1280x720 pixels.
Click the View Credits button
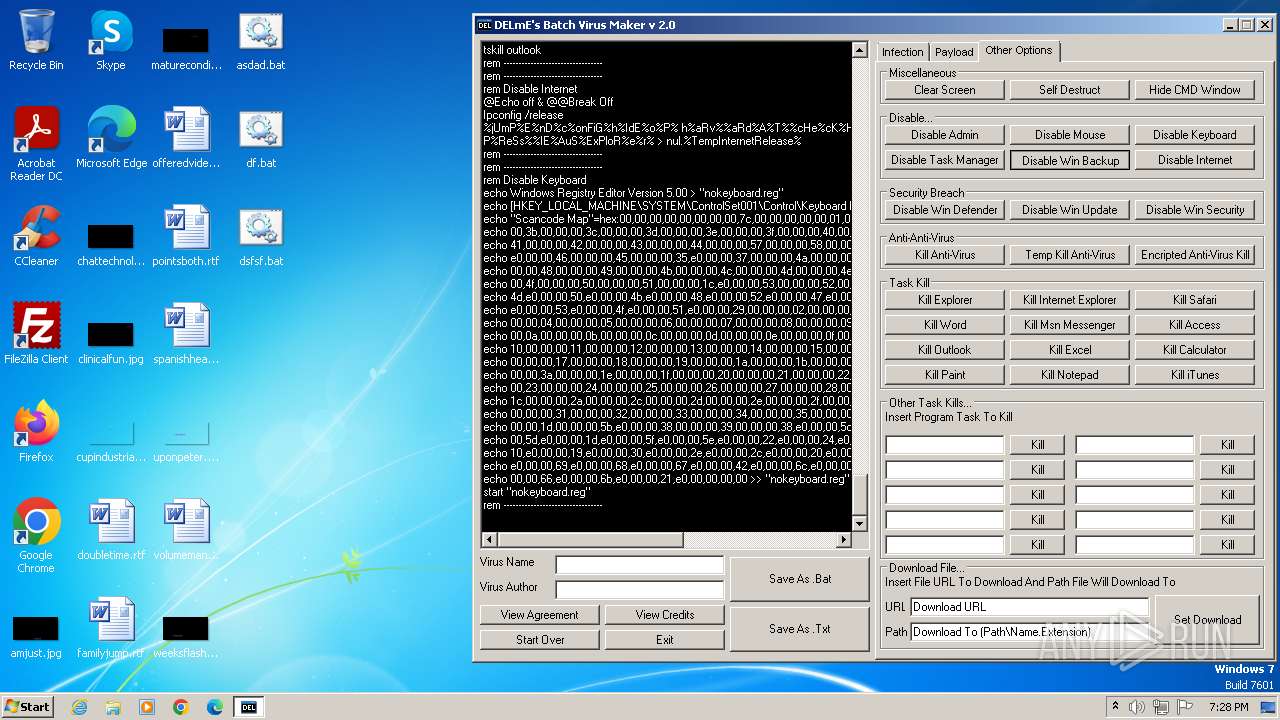click(x=664, y=615)
